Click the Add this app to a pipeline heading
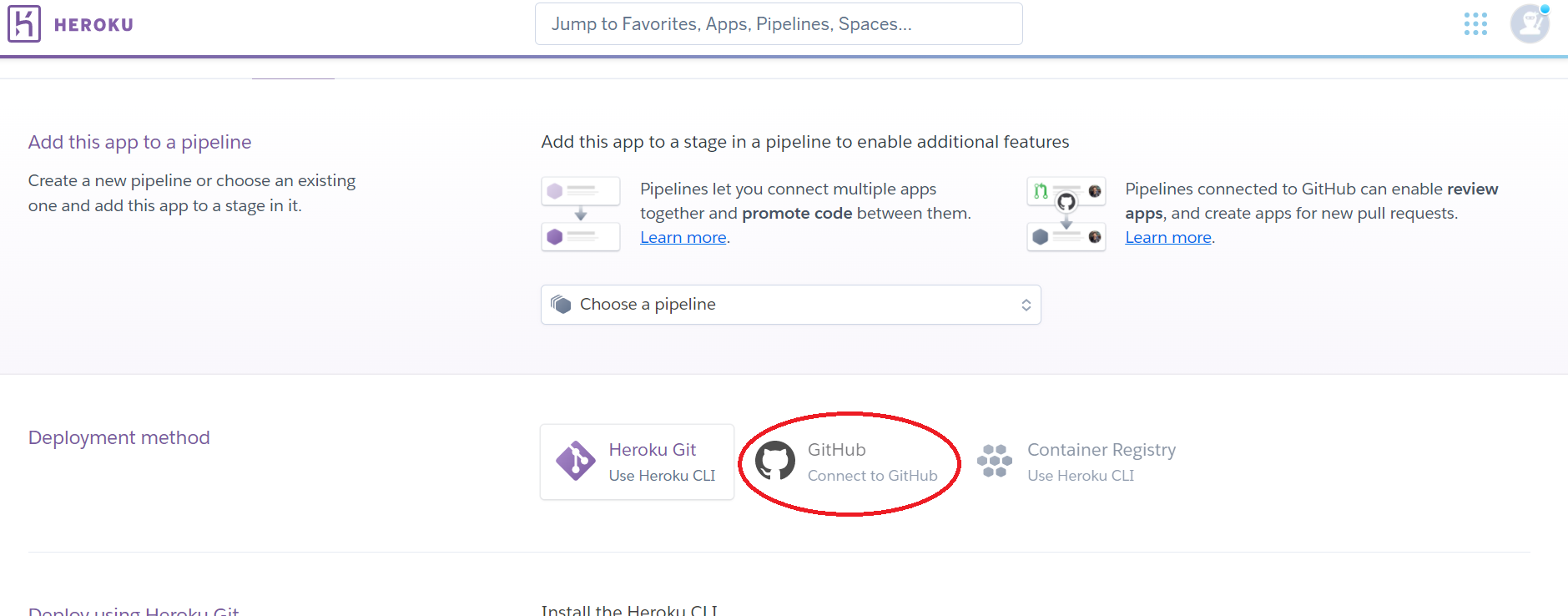Image resolution: width=1568 pixels, height=616 pixels. 139,143
